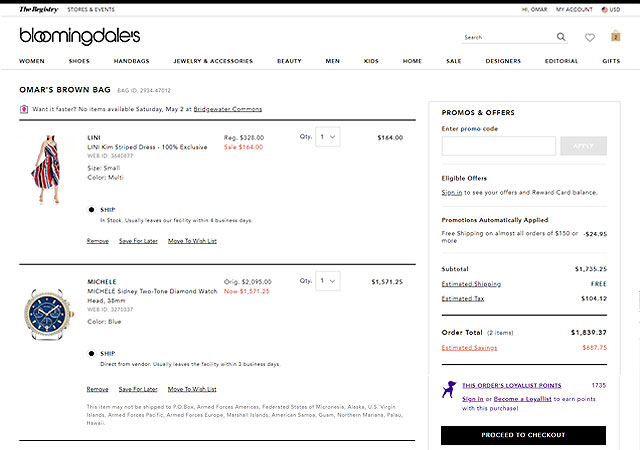
Task: Open the wish list heart icon
Action: 589,38
